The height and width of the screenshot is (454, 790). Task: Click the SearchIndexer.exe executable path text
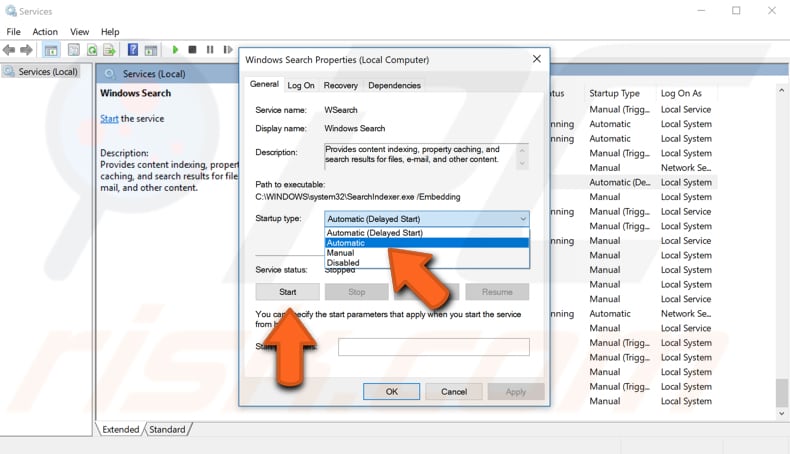pos(358,197)
